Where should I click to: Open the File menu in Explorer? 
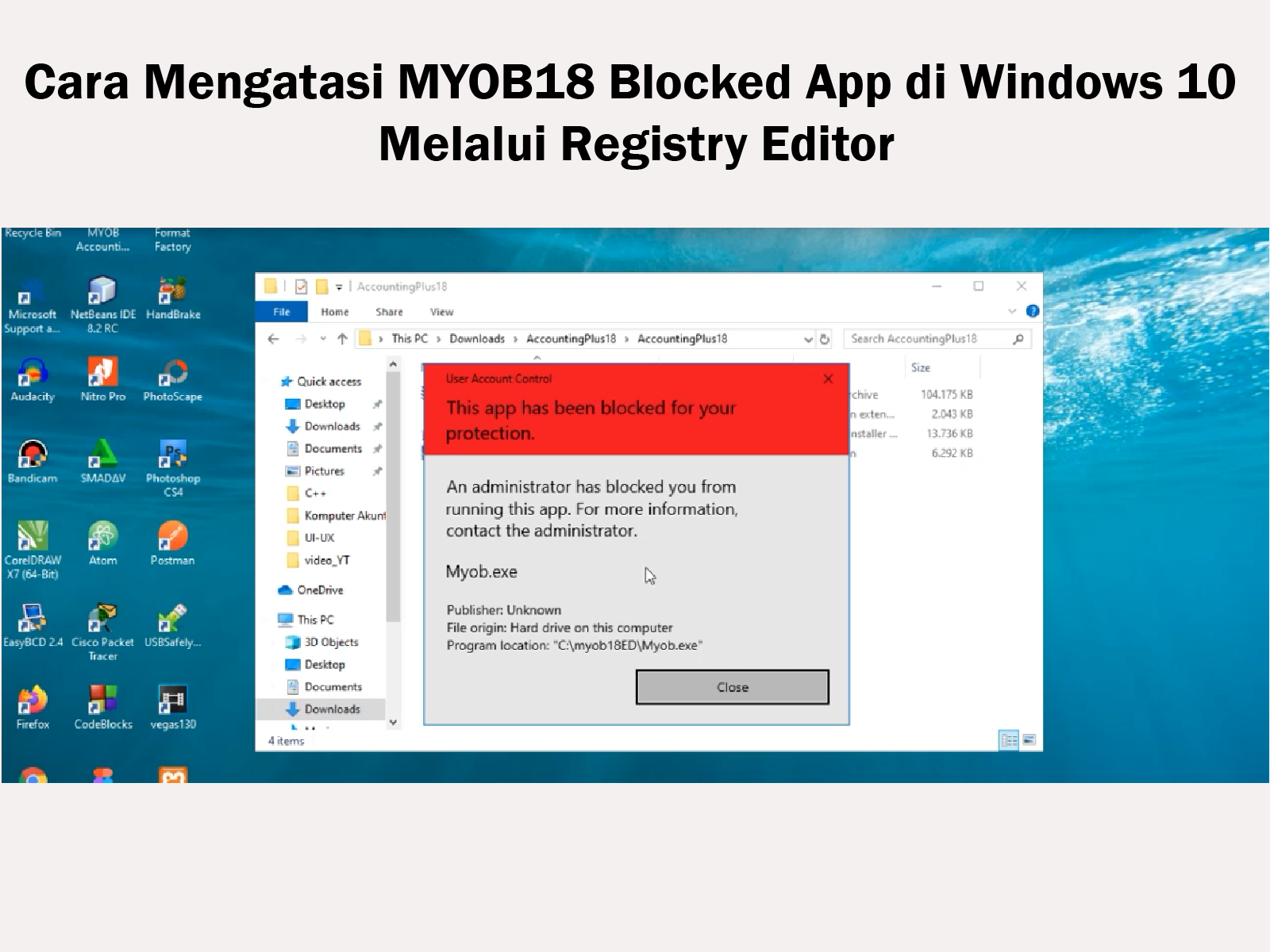[x=283, y=312]
